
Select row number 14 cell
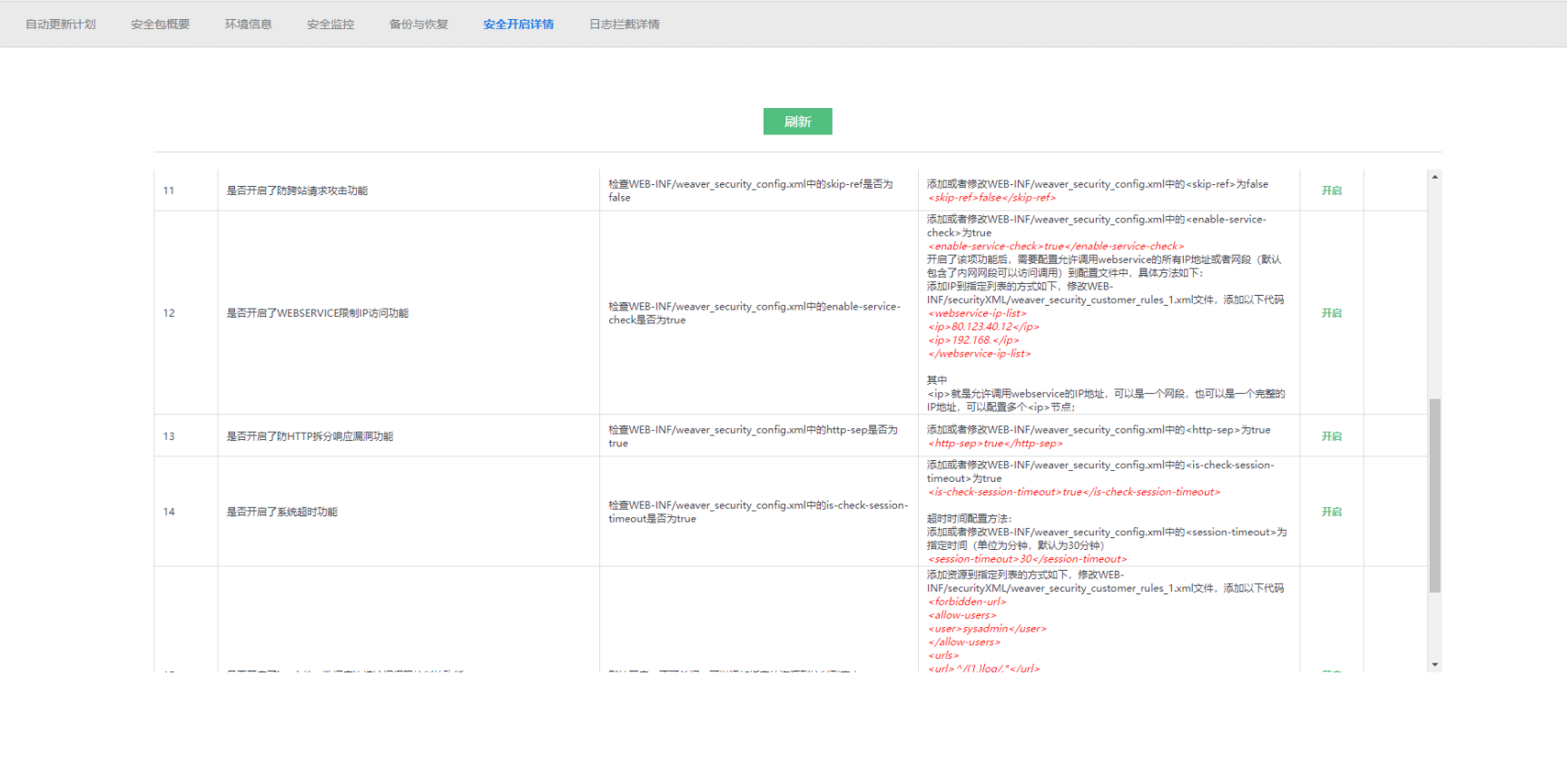pos(186,512)
